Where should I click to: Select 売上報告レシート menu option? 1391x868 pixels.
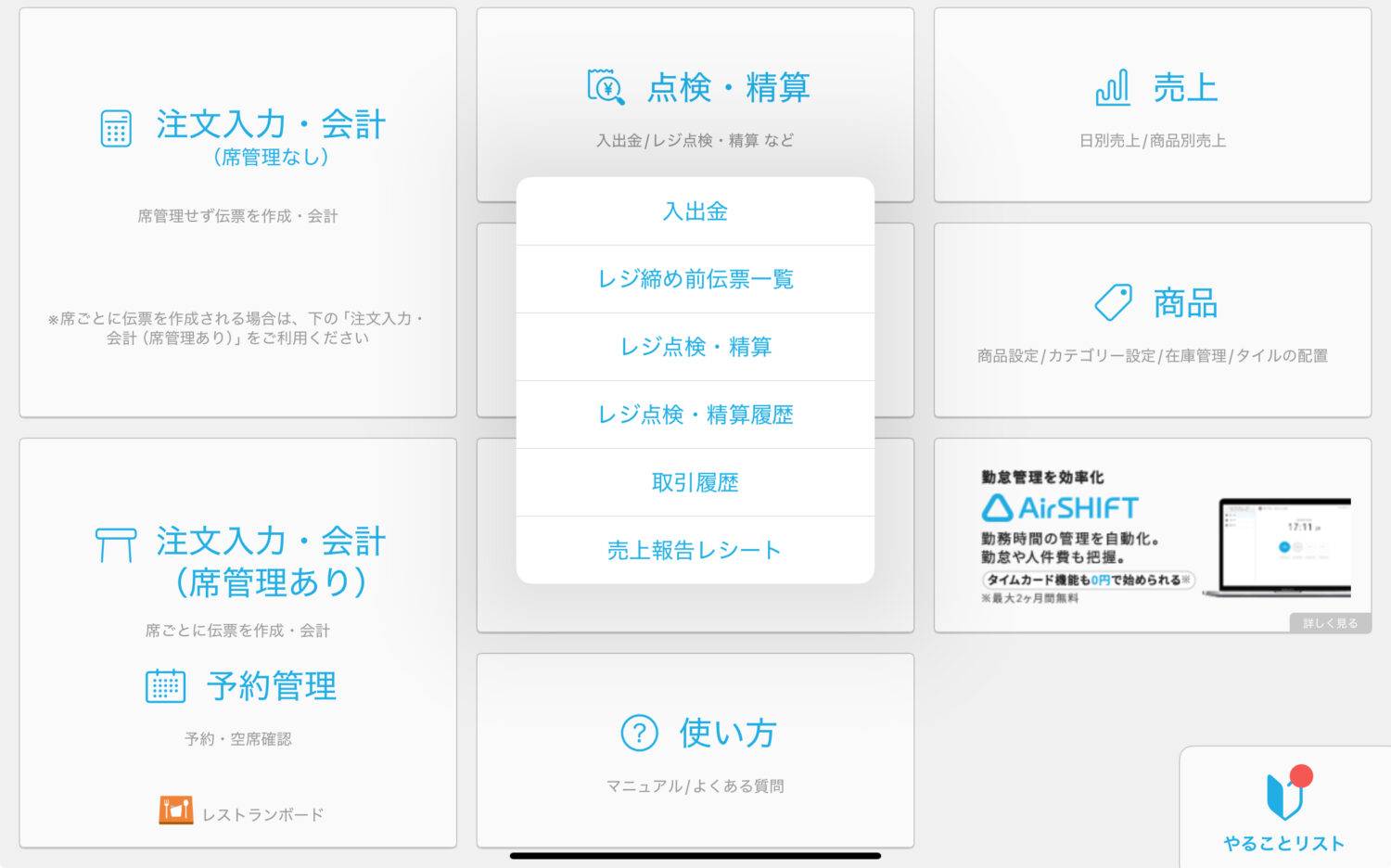point(695,550)
